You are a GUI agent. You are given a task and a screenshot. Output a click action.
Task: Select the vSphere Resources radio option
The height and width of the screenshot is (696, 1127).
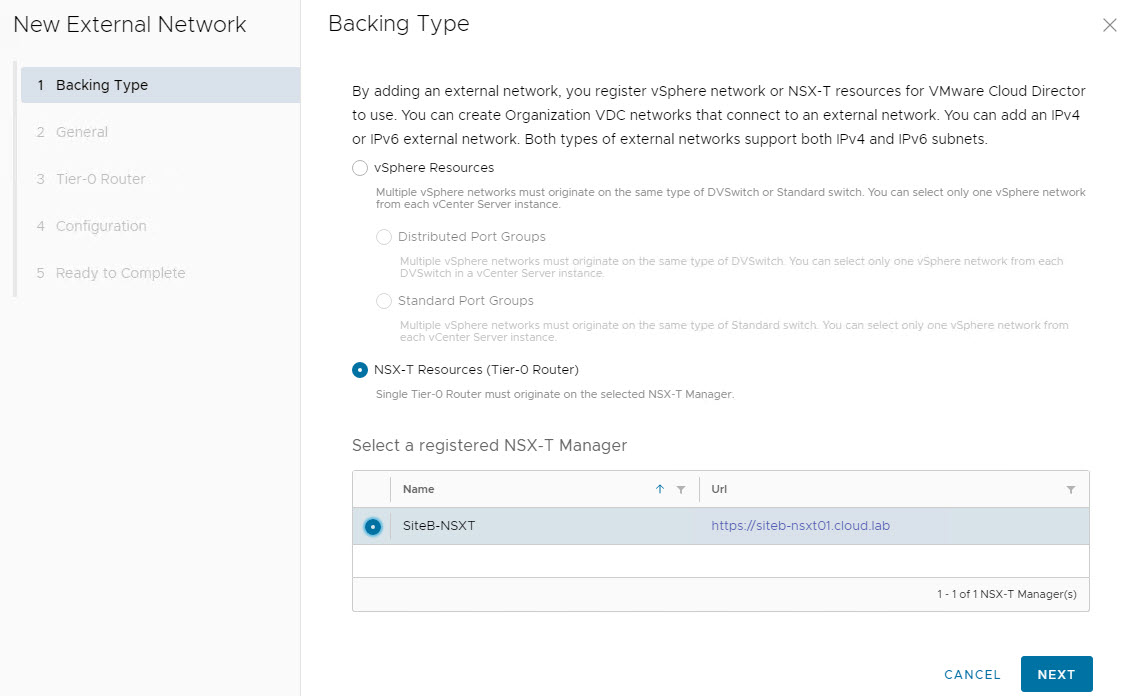click(x=360, y=168)
